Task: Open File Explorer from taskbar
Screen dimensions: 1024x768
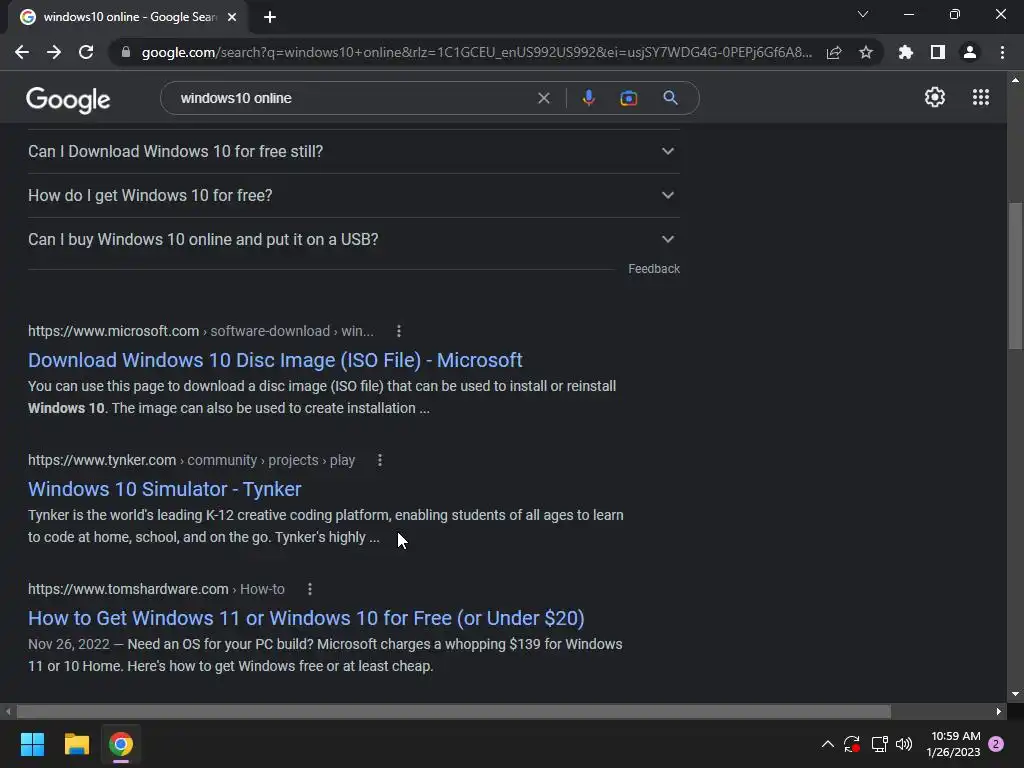Action: [x=76, y=744]
